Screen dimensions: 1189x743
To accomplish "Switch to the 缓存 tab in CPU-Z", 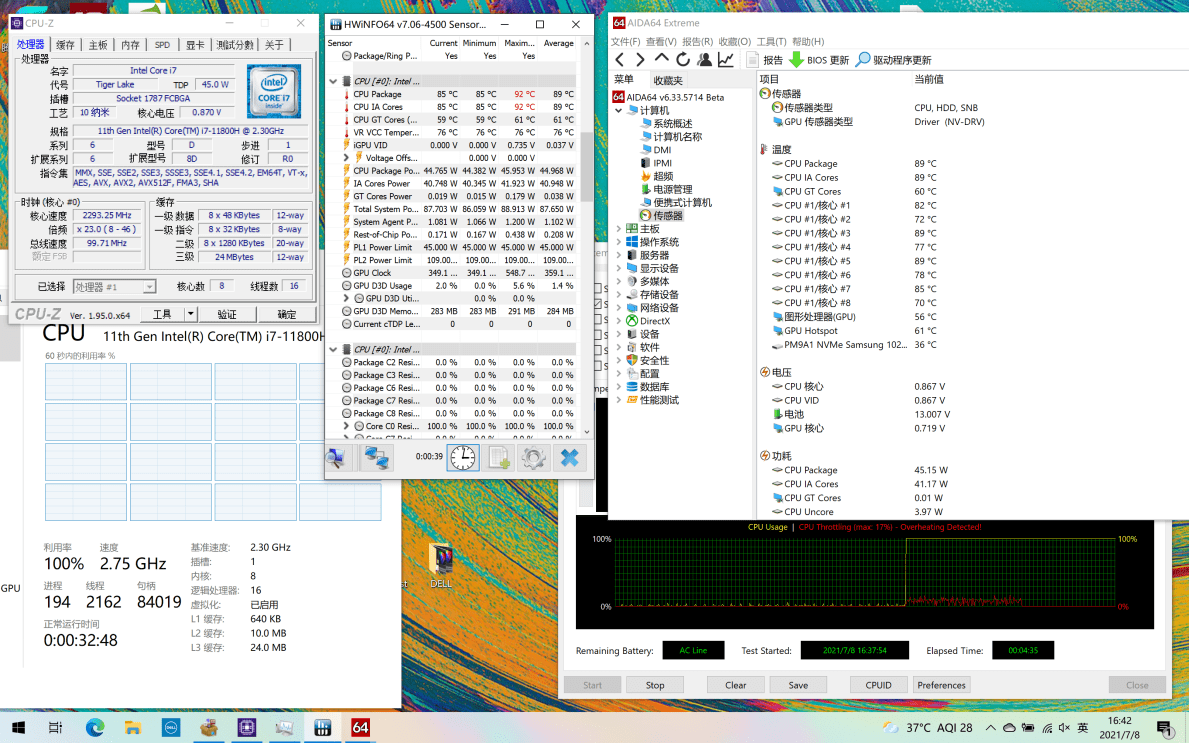I will [65, 45].
